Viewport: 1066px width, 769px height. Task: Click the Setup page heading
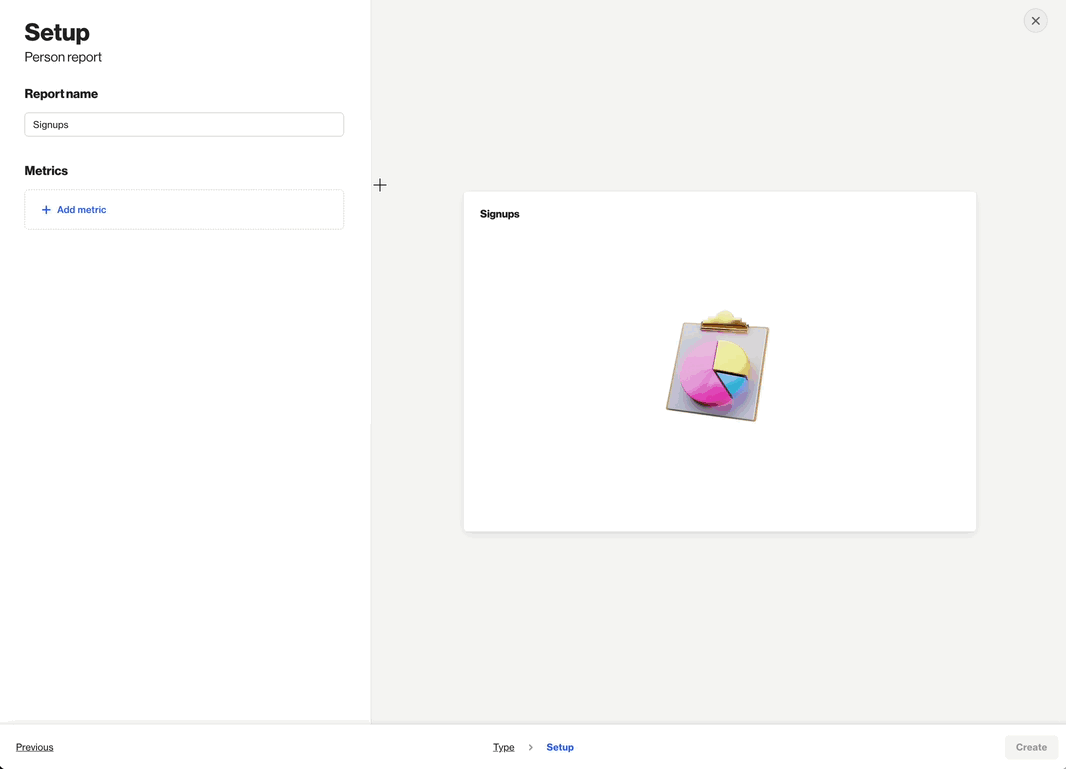point(57,33)
